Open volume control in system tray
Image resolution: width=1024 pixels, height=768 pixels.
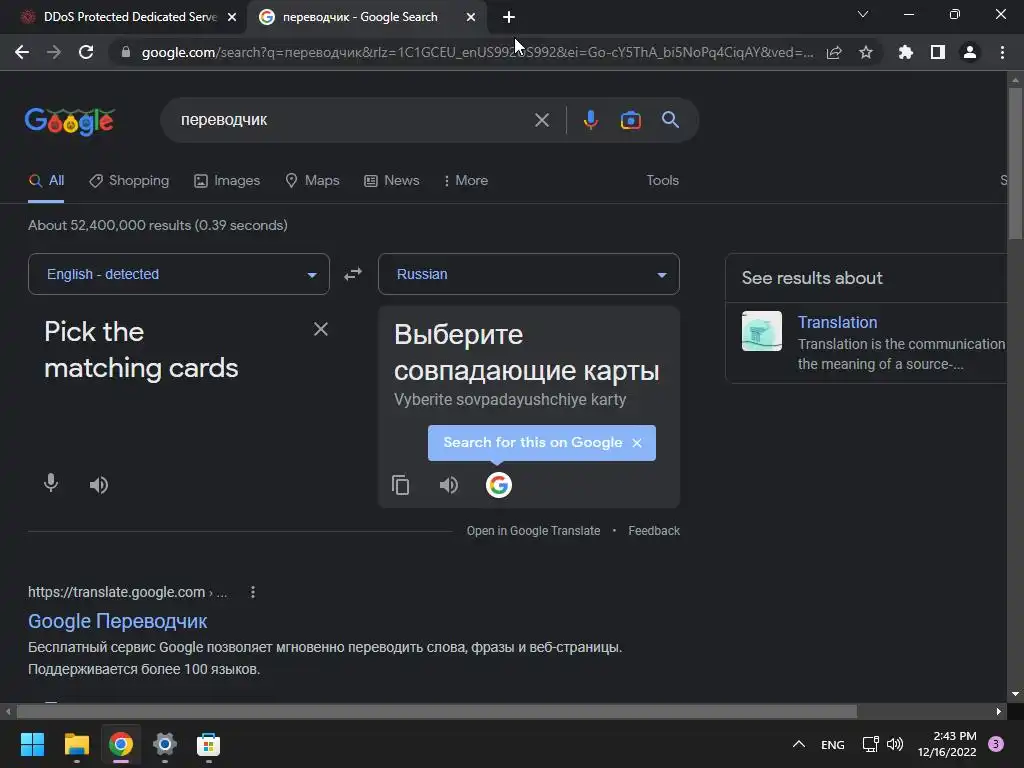point(895,744)
